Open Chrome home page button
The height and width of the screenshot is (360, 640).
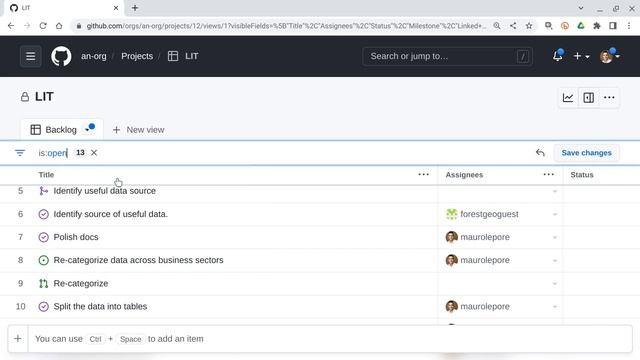click(x=59, y=26)
